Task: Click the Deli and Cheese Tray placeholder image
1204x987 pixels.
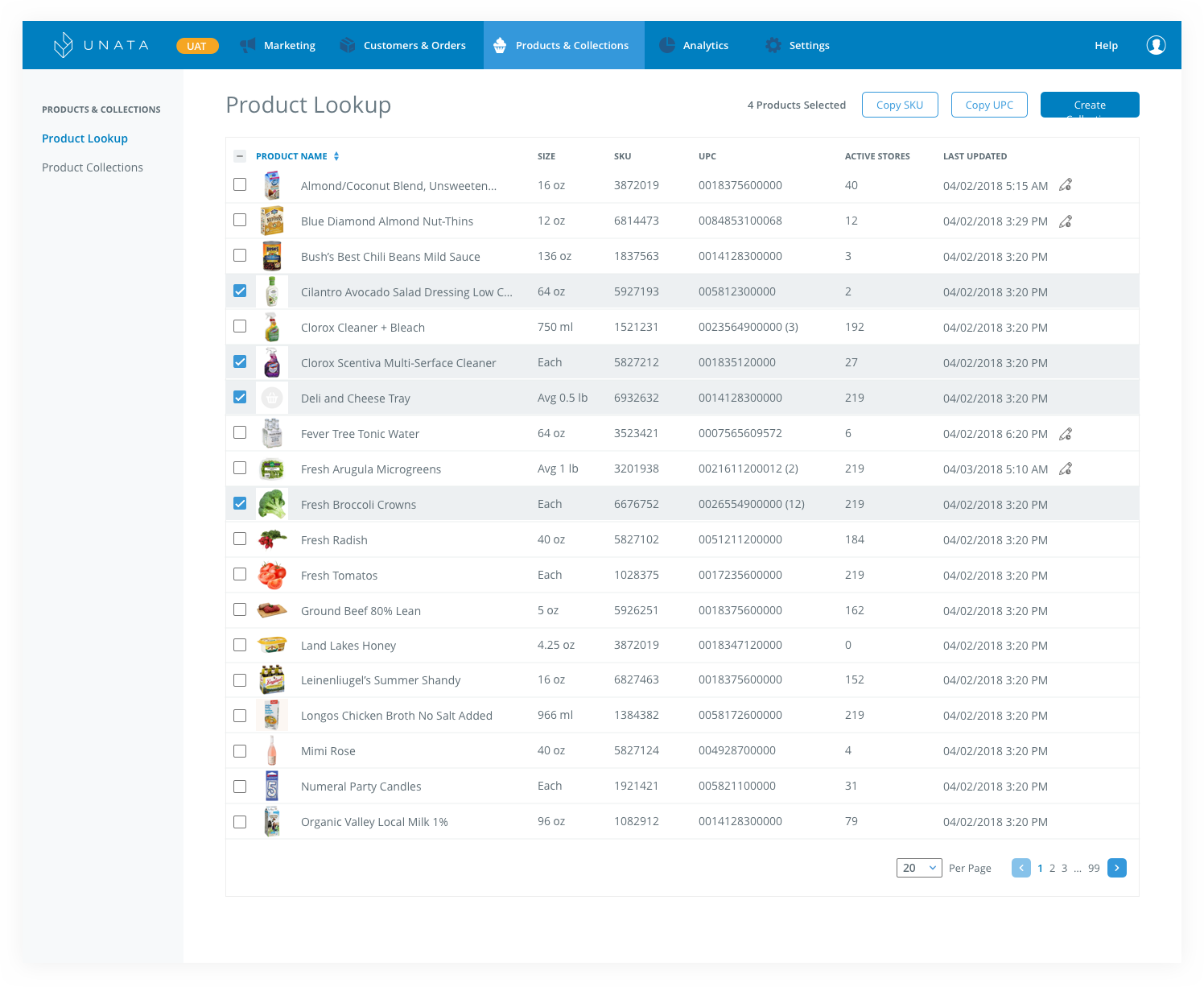Action: tap(272, 398)
